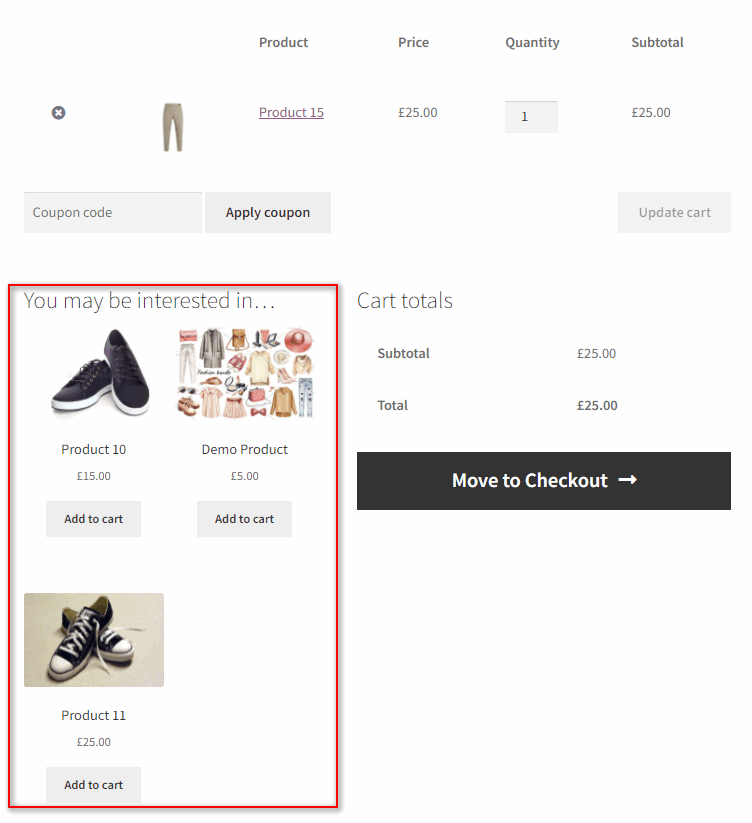The width and height of the screenshot is (752, 823).
Task: Open Product 11 converse shoes image
Action: (94, 640)
